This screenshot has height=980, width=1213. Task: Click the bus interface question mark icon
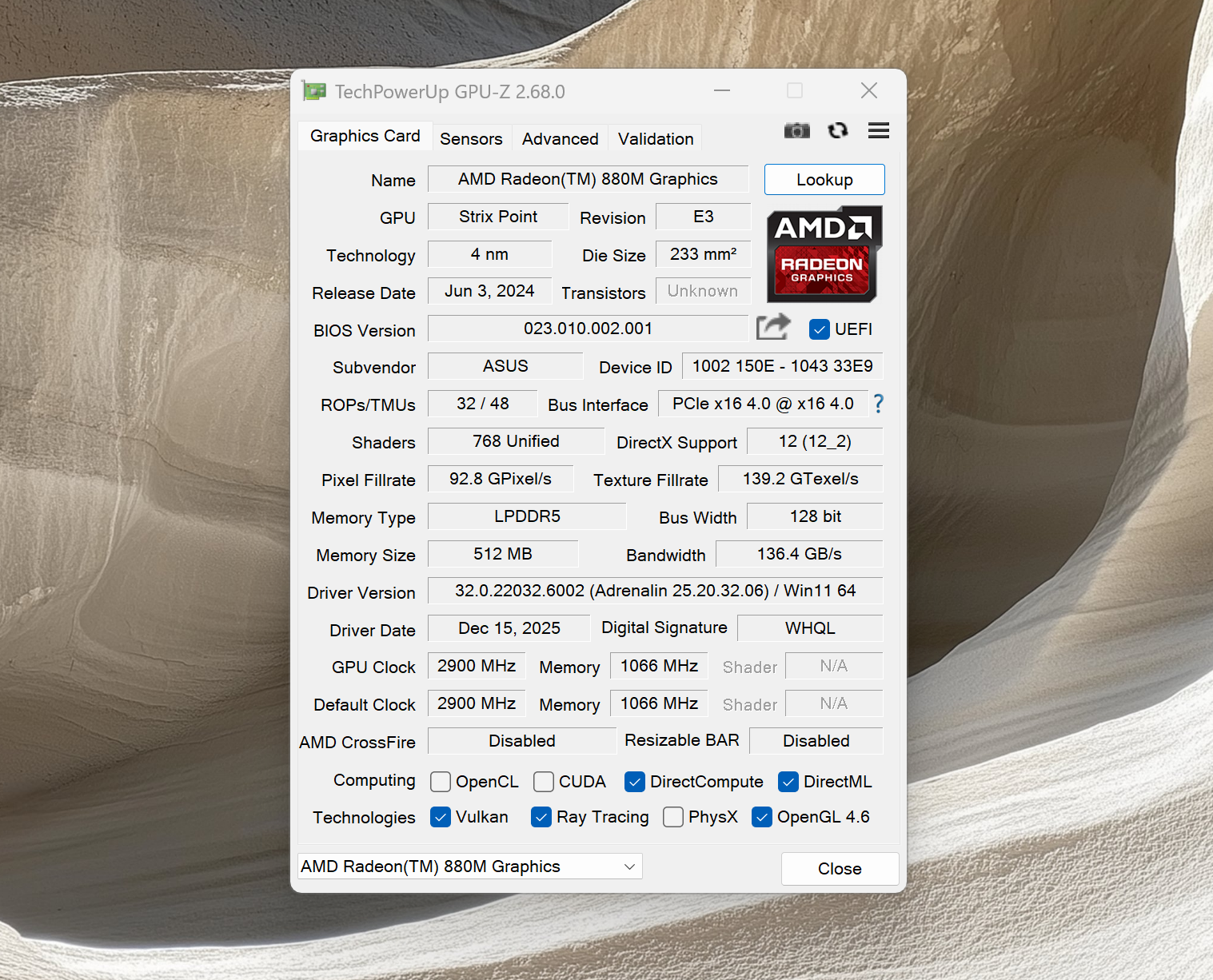[x=878, y=404]
